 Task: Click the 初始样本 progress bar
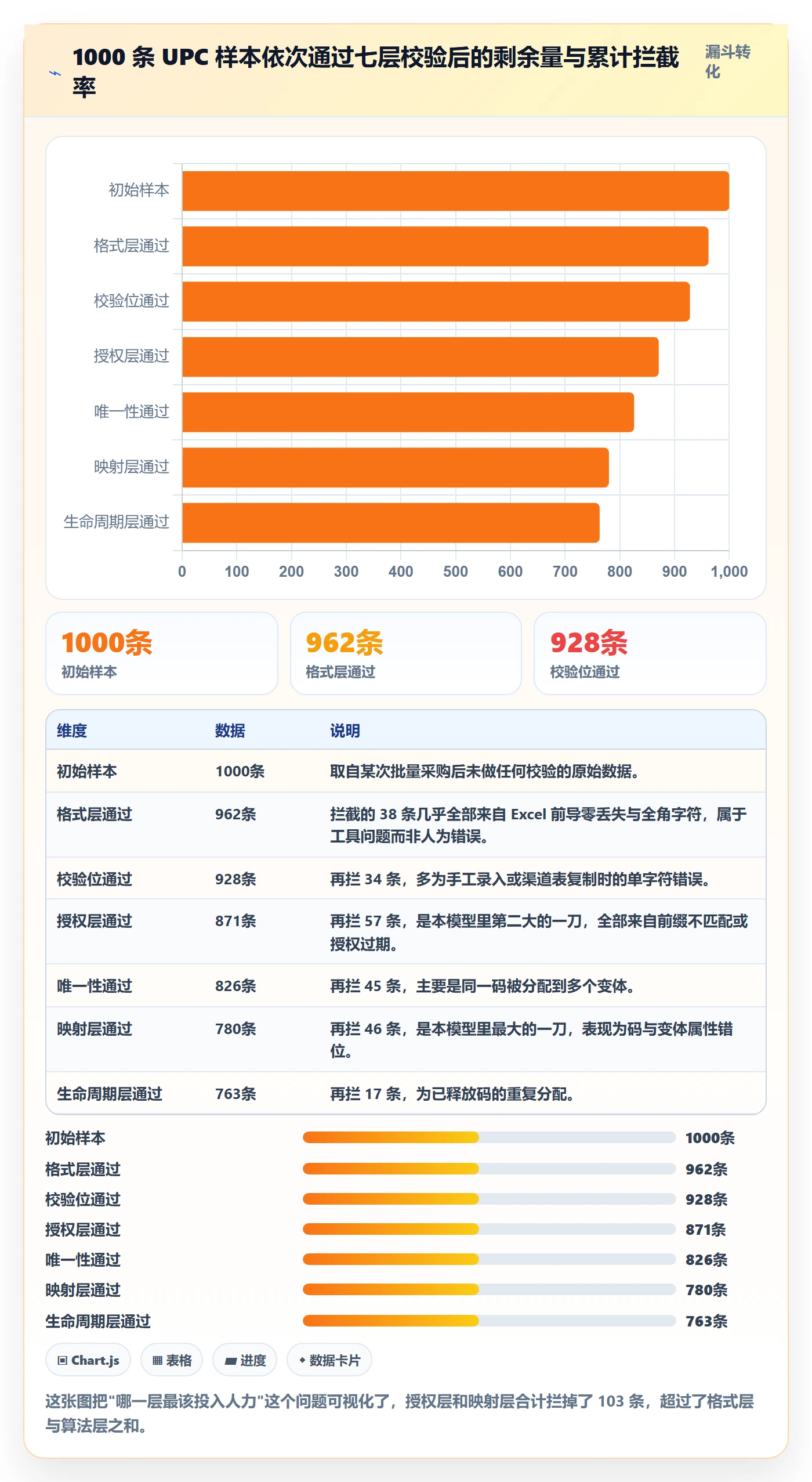click(489, 1137)
